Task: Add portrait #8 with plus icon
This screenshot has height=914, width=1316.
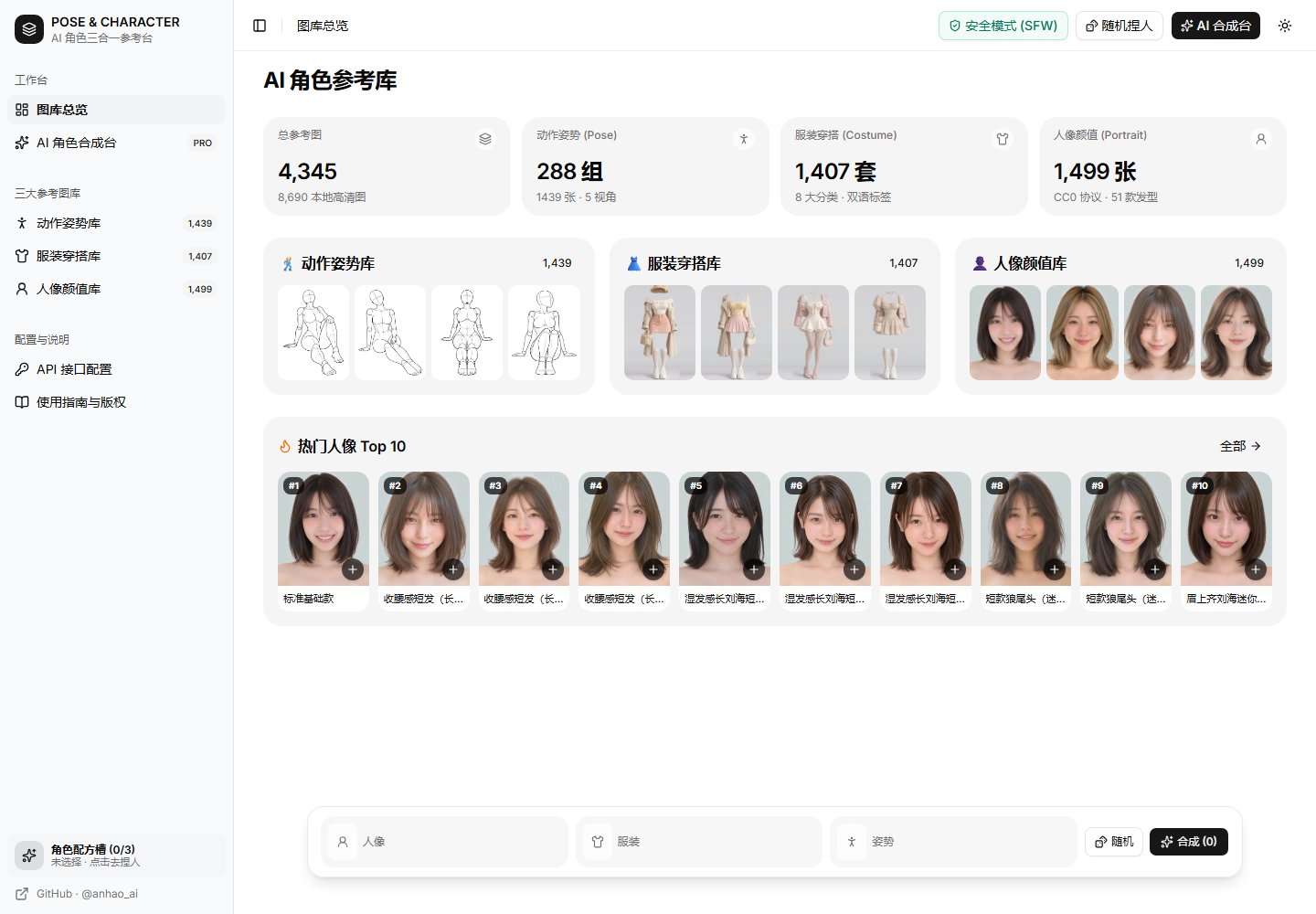Action: pyautogui.click(x=1055, y=569)
